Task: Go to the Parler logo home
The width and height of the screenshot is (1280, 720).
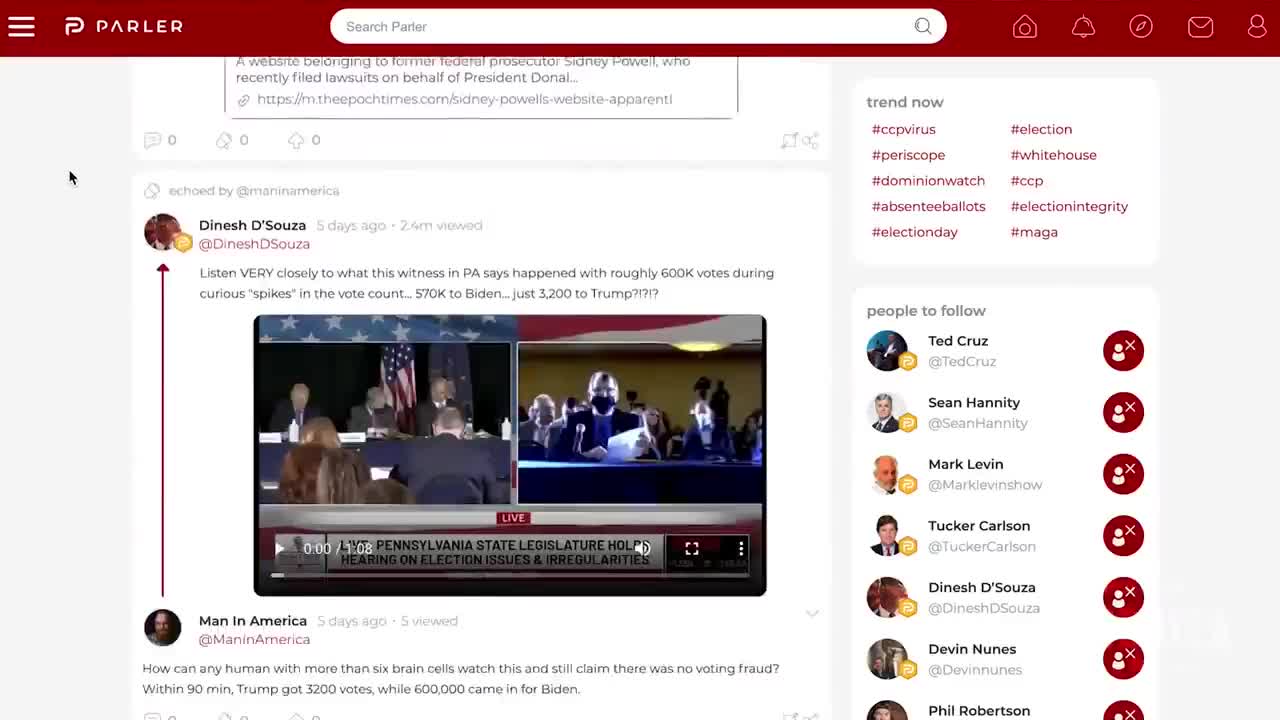Action: tap(123, 27)
